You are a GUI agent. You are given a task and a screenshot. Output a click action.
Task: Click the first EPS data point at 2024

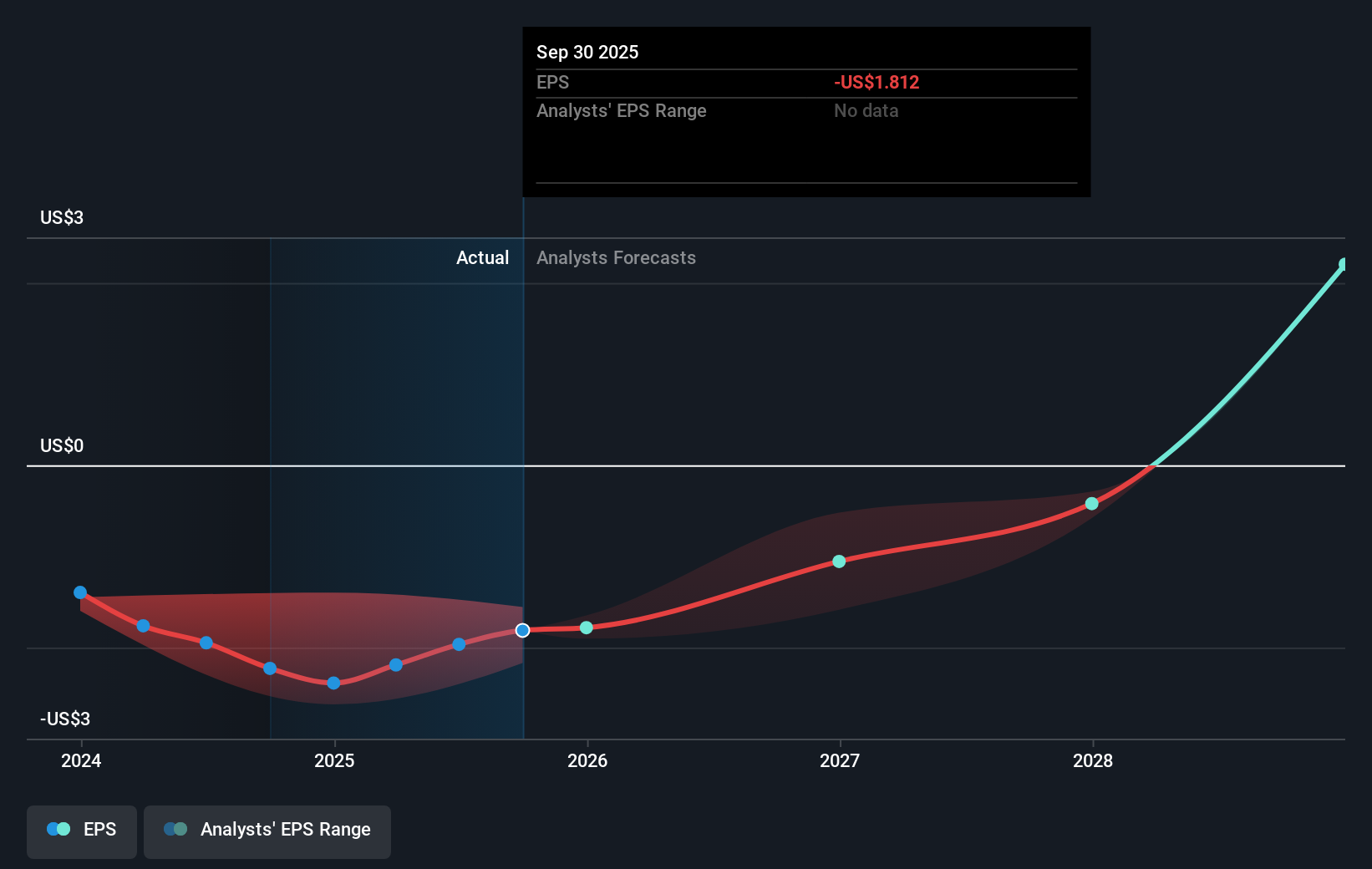80,592
